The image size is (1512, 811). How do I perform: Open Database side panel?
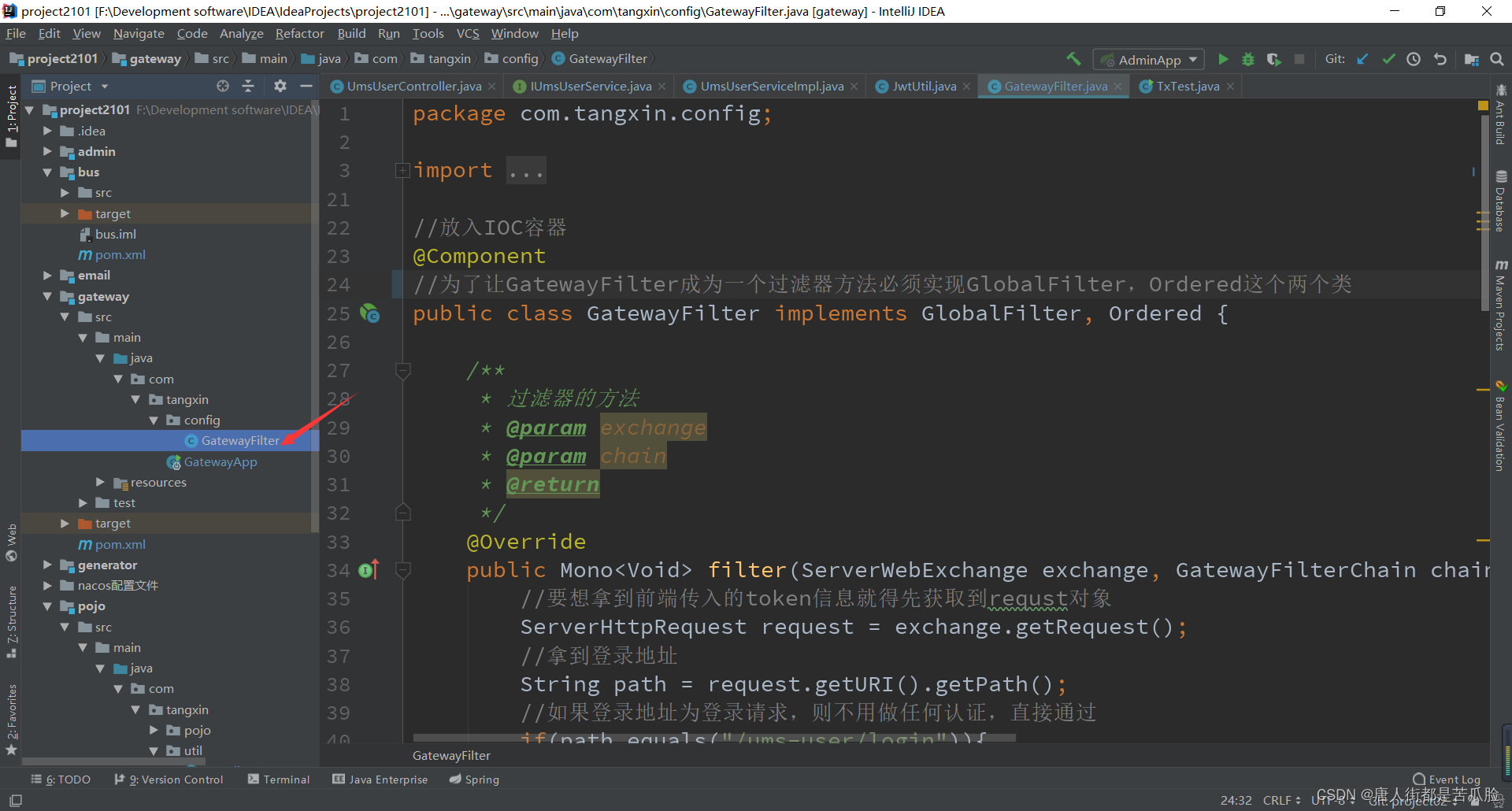pos(1501,202)
